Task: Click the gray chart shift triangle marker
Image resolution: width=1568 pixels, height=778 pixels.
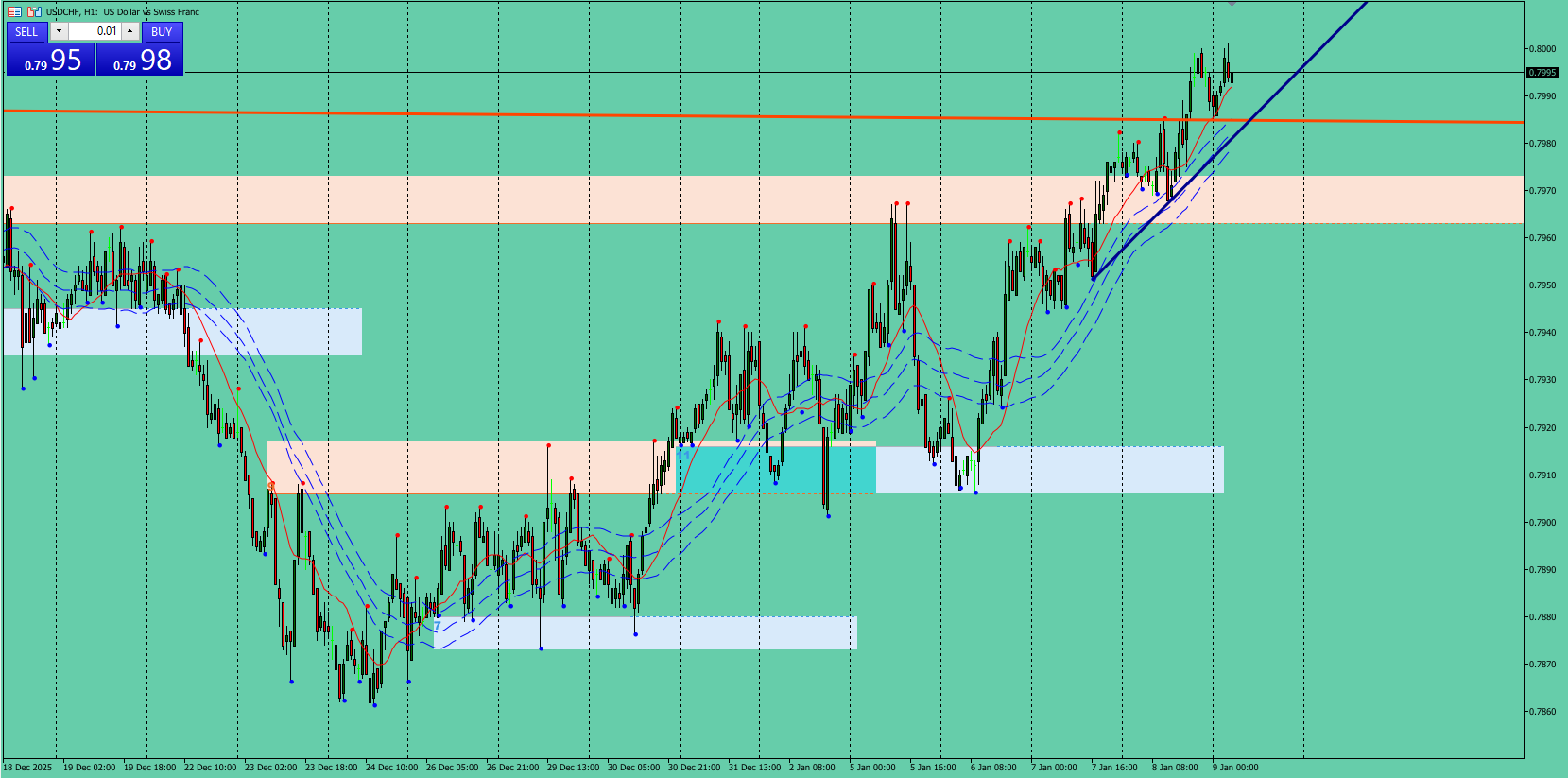Action: pyautogui.click(x=1232, y=4)
